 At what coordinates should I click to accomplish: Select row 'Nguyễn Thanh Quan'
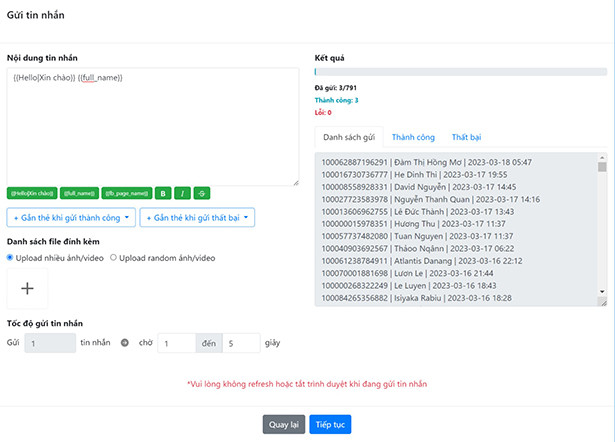(x=431, y=199)
